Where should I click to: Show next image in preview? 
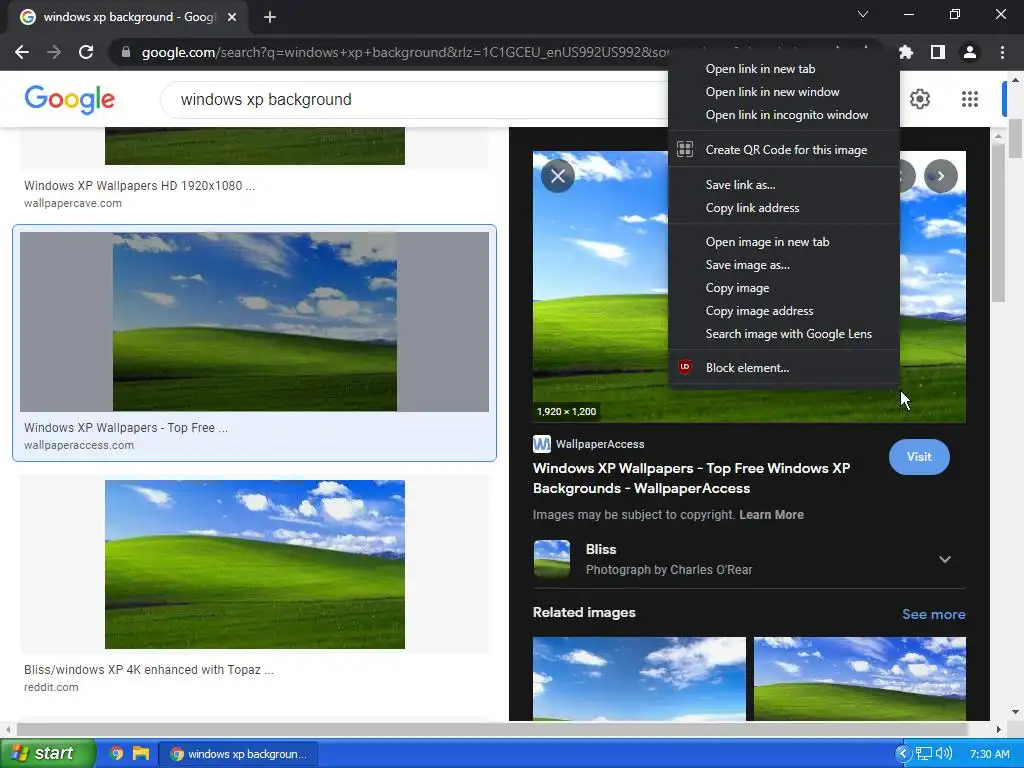point(940,176)
